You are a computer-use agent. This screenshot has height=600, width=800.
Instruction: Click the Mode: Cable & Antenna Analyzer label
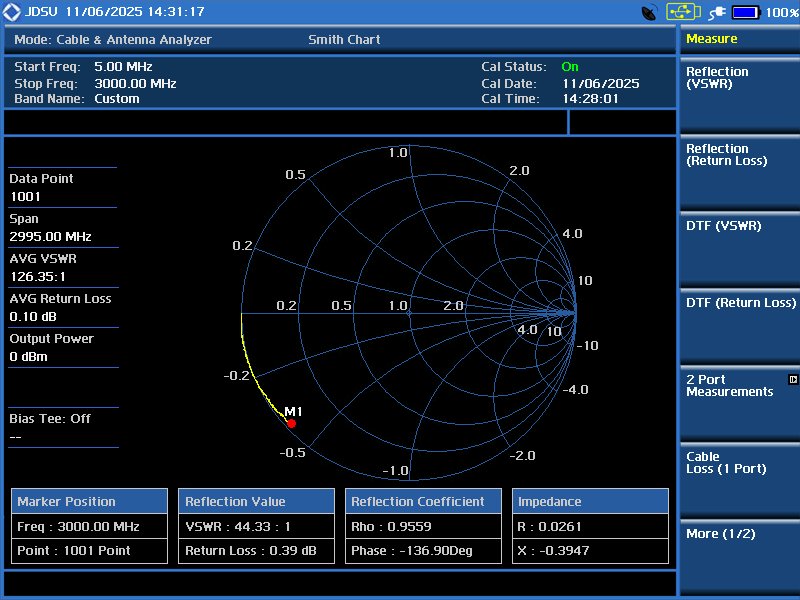point(113,40)
